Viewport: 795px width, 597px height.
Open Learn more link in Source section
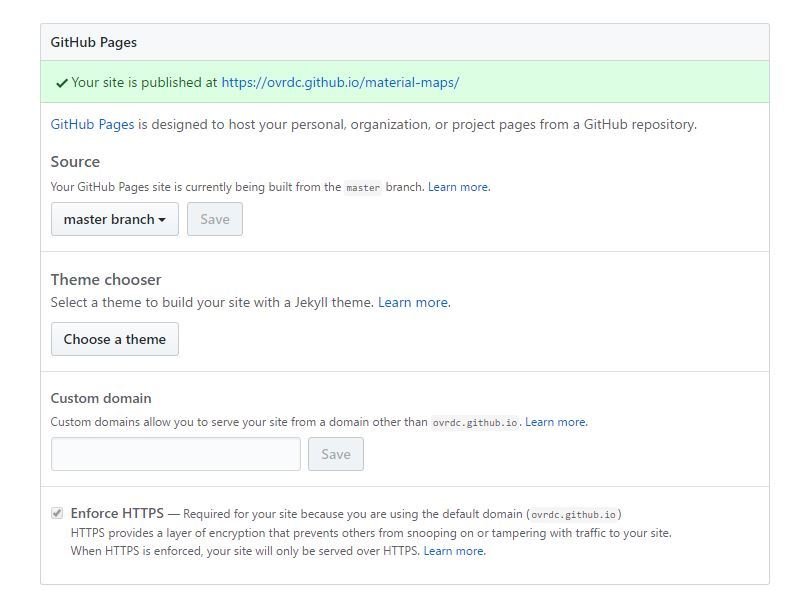click(x=459, y=187)
